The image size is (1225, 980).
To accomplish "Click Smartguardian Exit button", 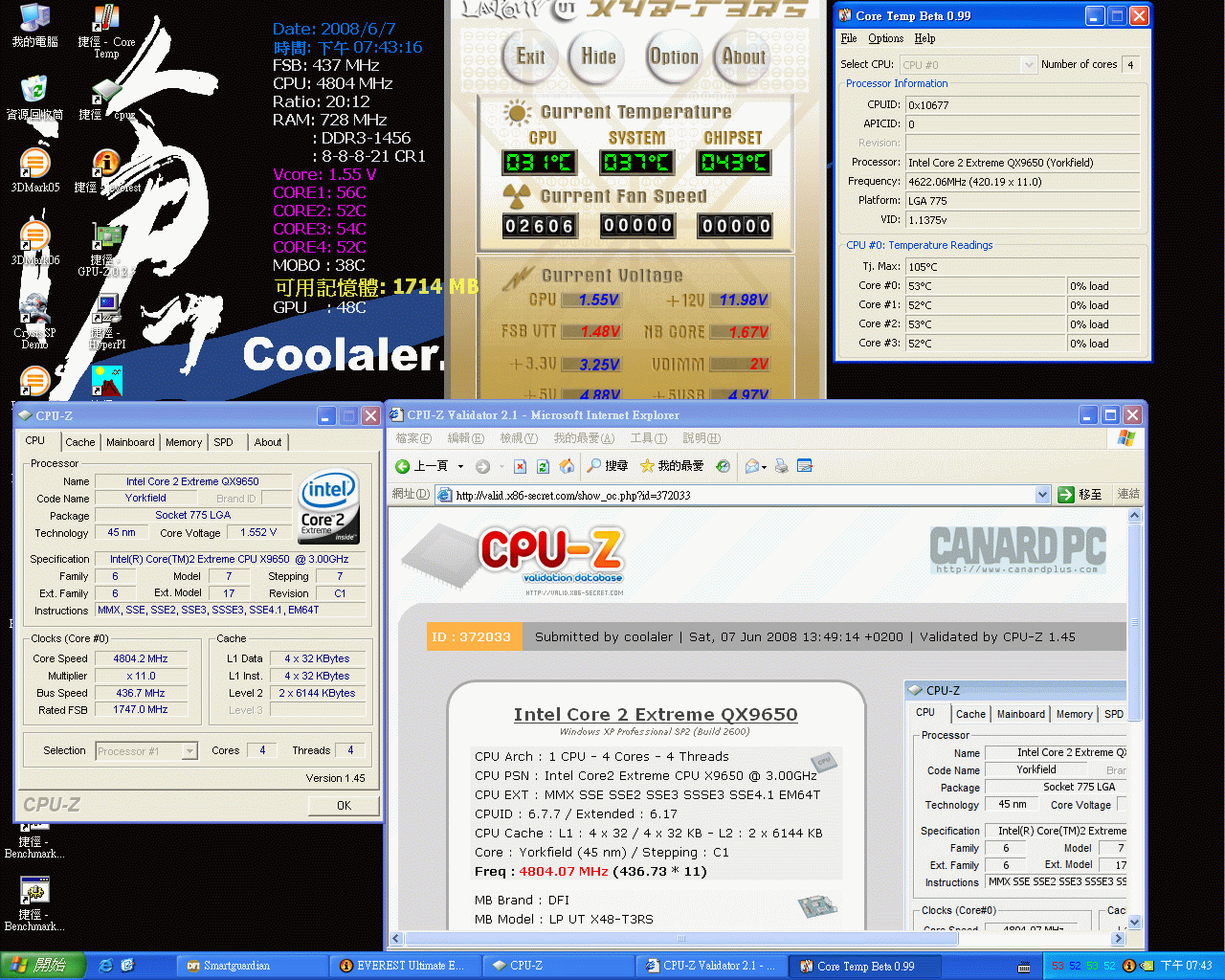I will coord(530,56).
